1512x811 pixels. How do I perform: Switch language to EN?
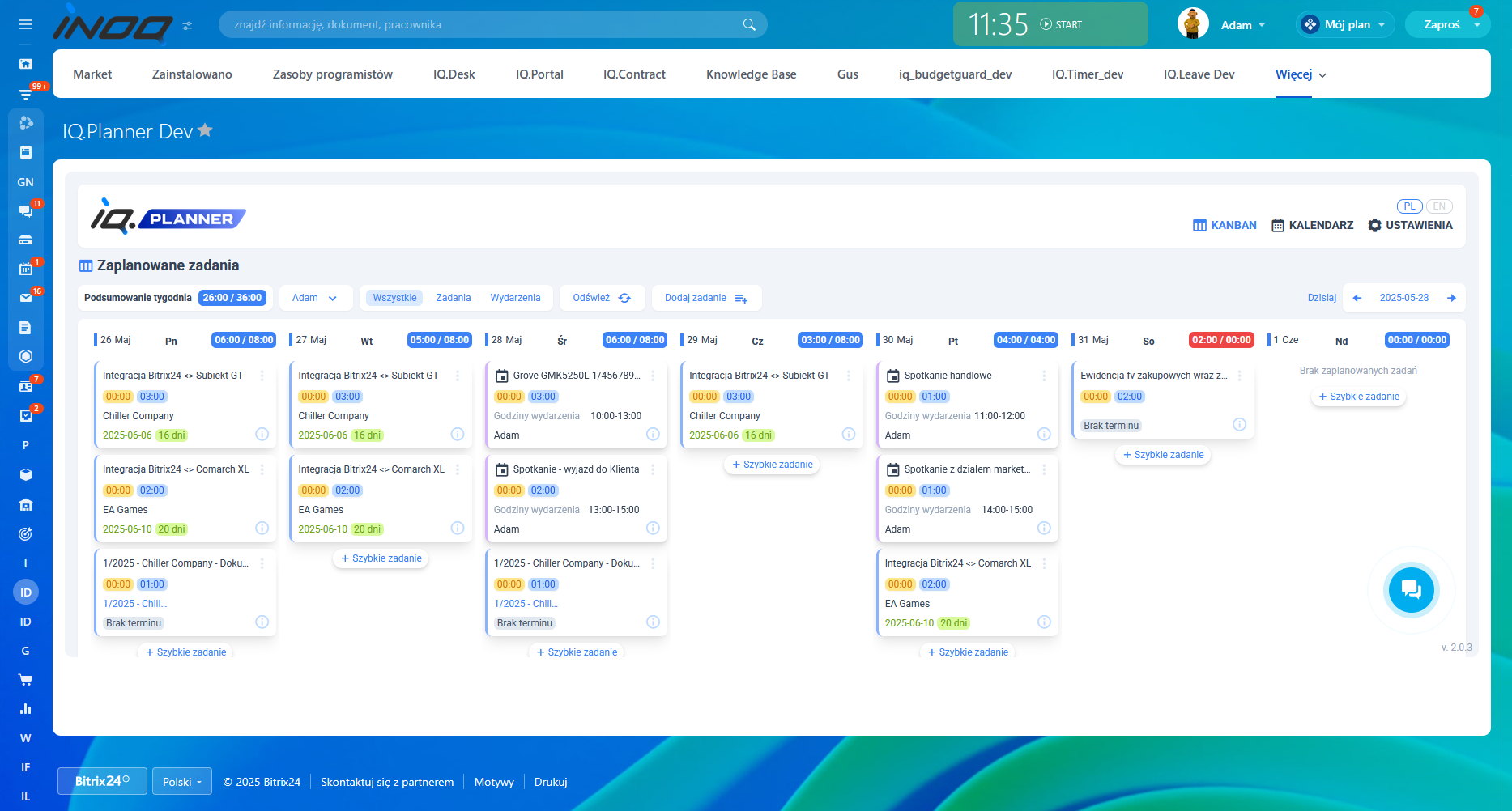pos(1438,206)
